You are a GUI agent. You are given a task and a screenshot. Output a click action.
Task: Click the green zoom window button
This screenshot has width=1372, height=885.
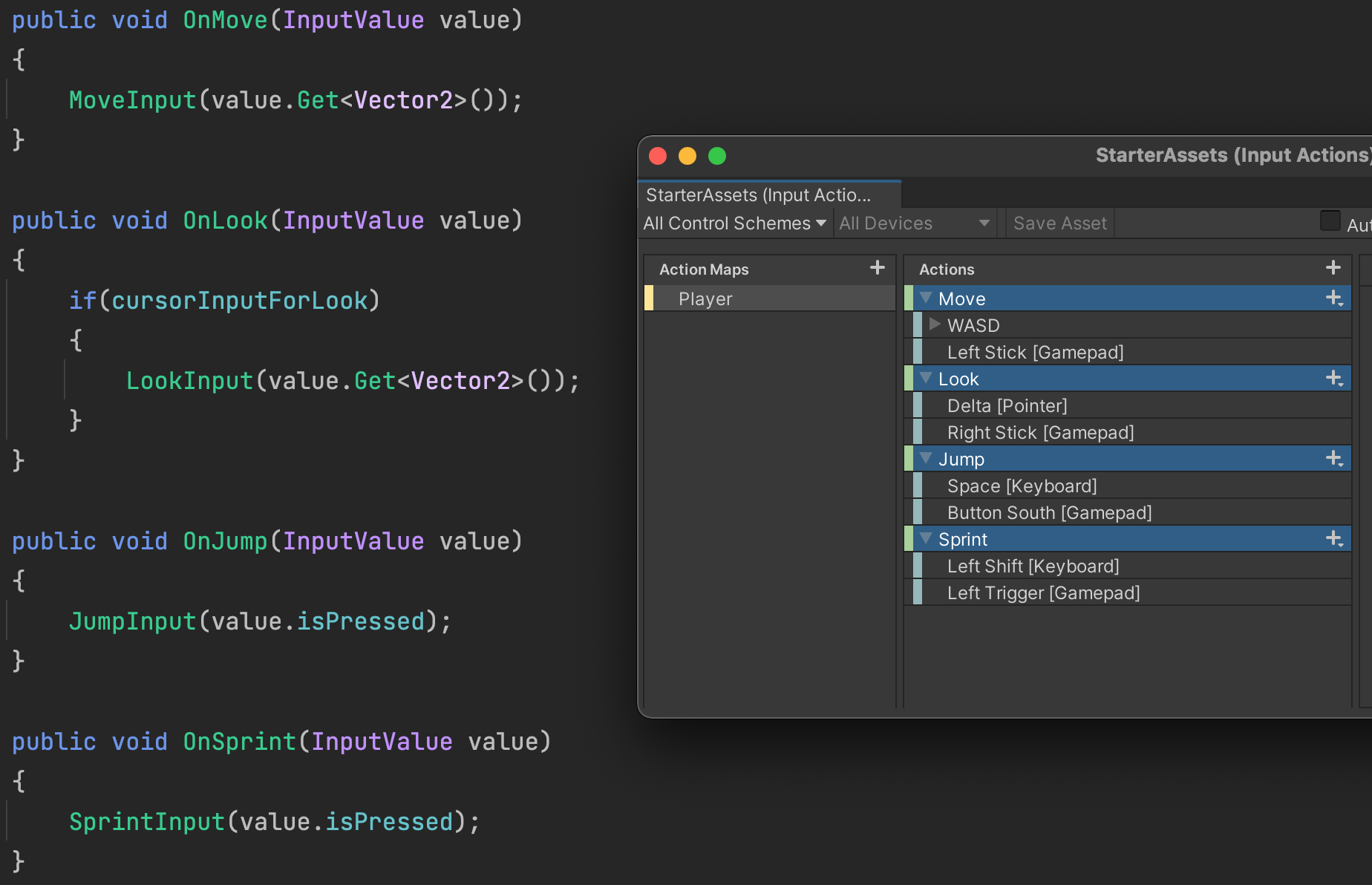pos(716,156)
